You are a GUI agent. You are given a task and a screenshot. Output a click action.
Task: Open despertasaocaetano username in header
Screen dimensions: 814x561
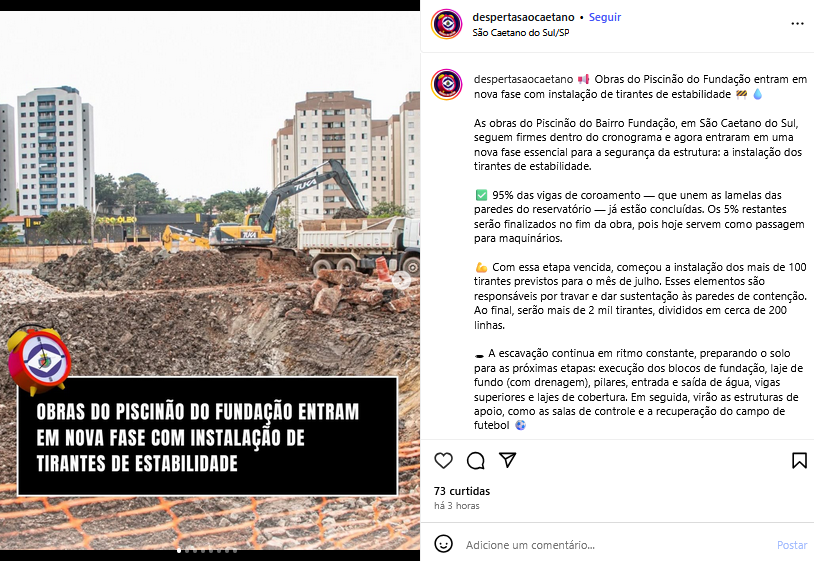pyautogui.click(x=523, y=17)
